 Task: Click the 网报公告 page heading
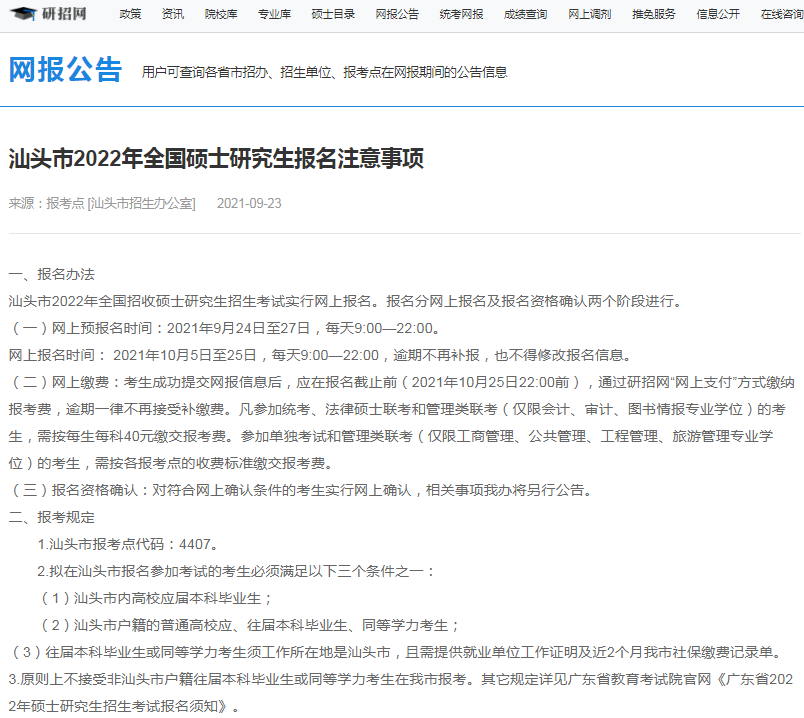point(65,70)
